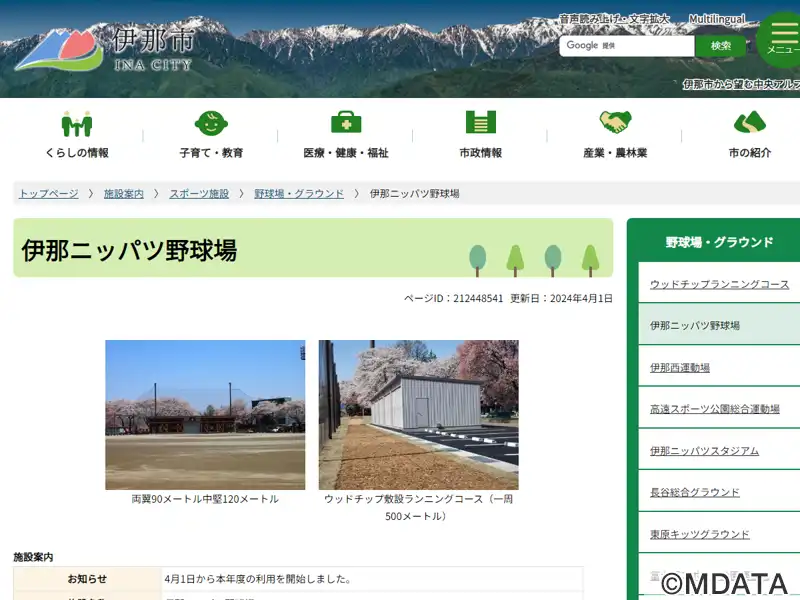Click the ウッドチップ敷設ランニングコース caption
The width and height of the screenshot is (800, 600).
pos(418,508)
